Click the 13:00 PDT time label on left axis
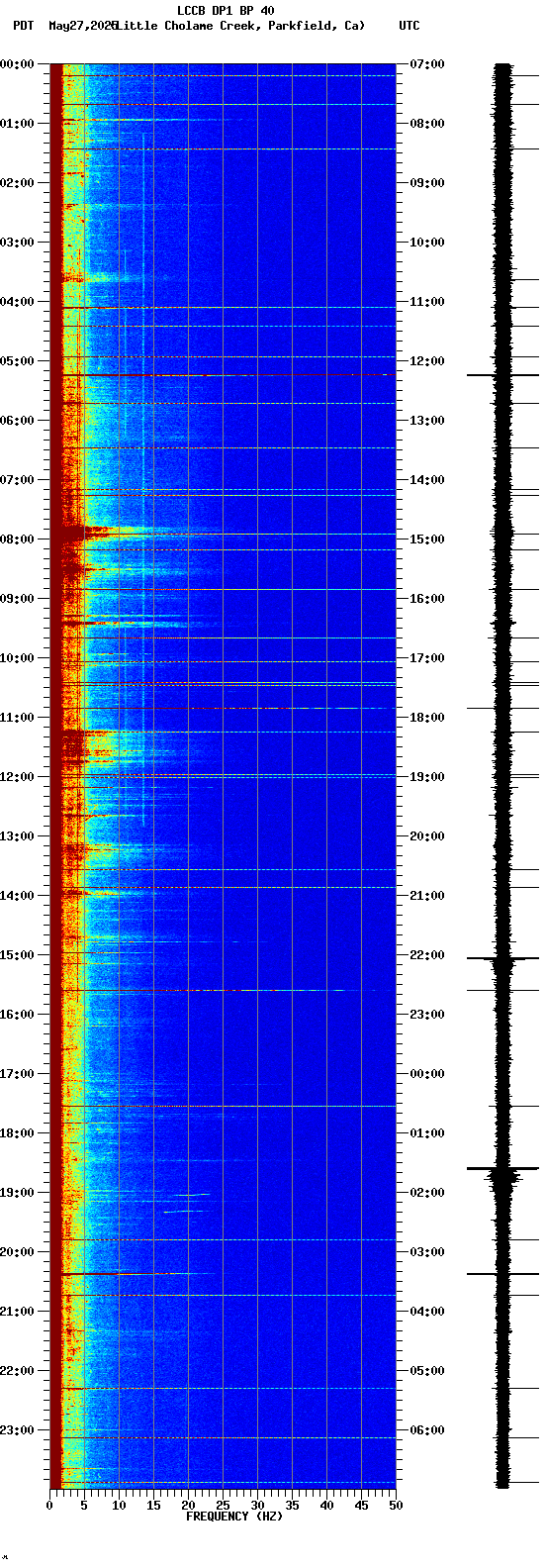Image resolution: width=546 pixels, height=1568 pixels. tap(17, 836)
